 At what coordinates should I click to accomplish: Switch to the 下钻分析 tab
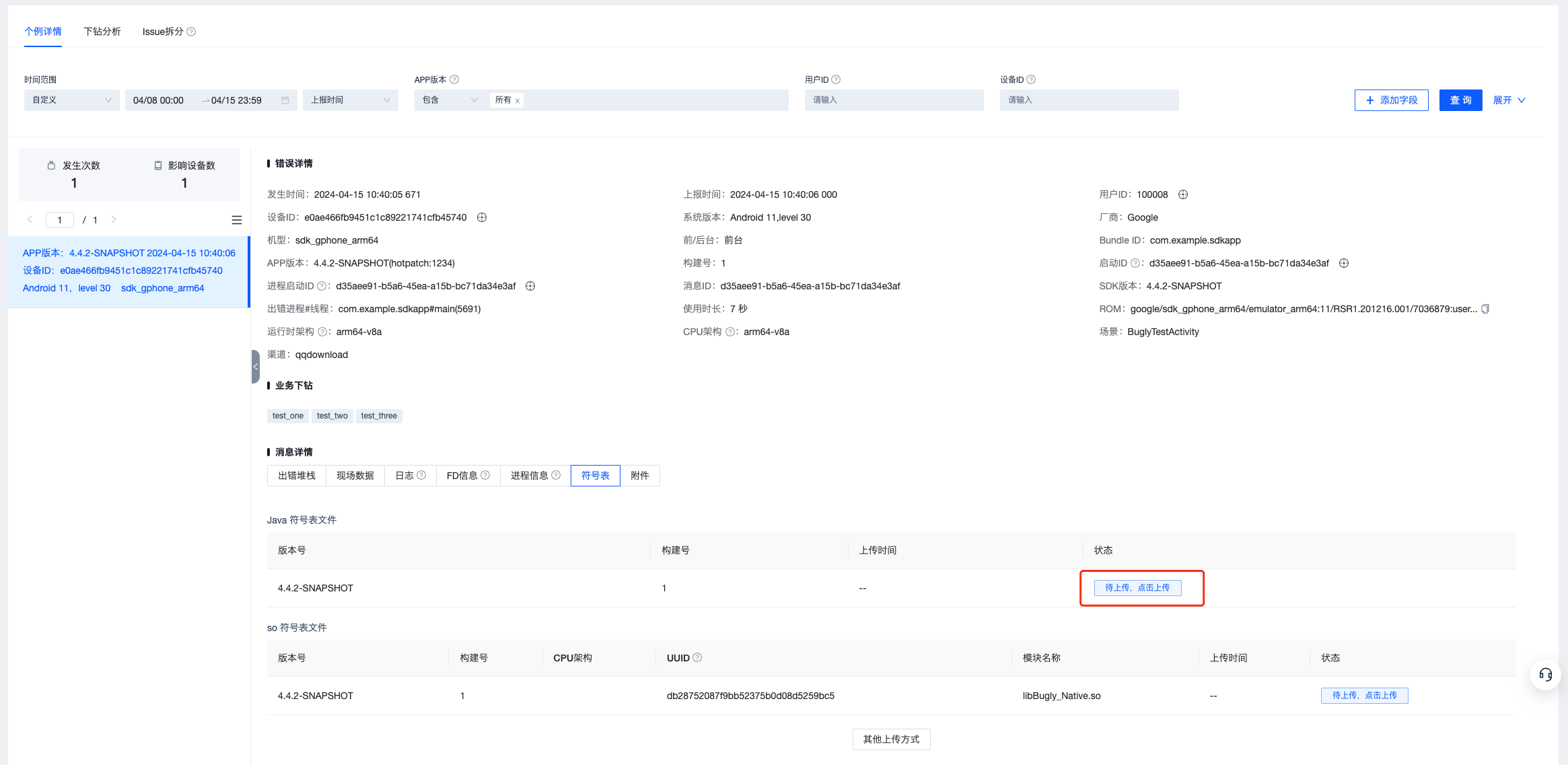[x=102, y=32]
